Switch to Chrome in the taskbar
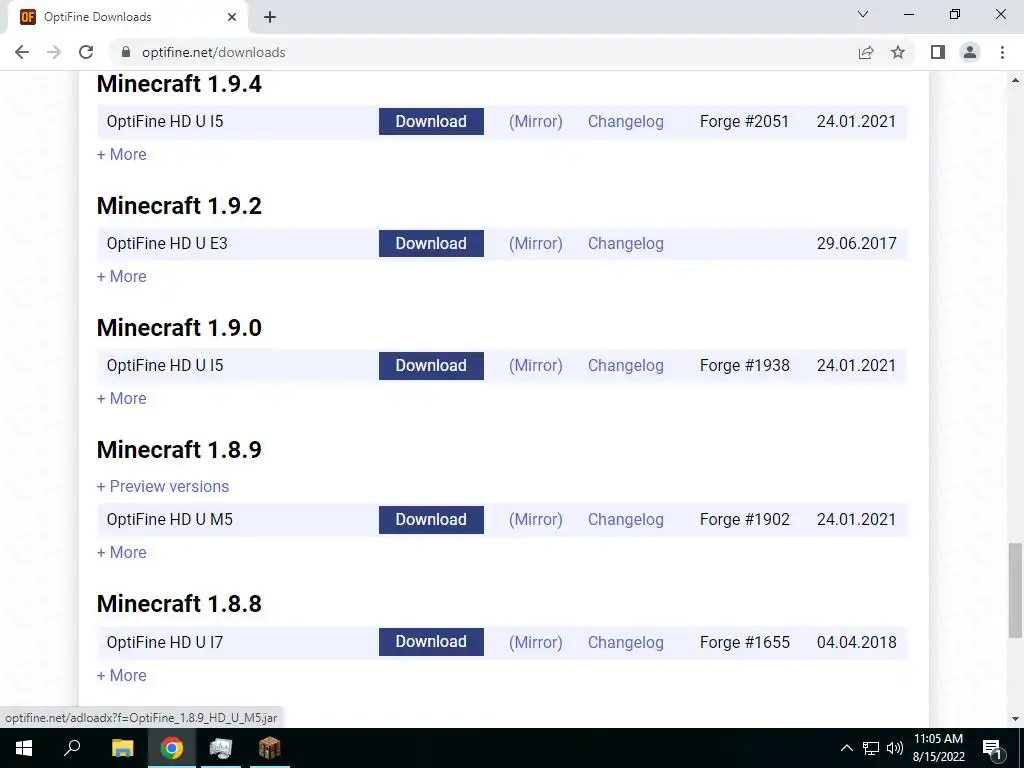1024x768 pixels. (x=172, y=748)
